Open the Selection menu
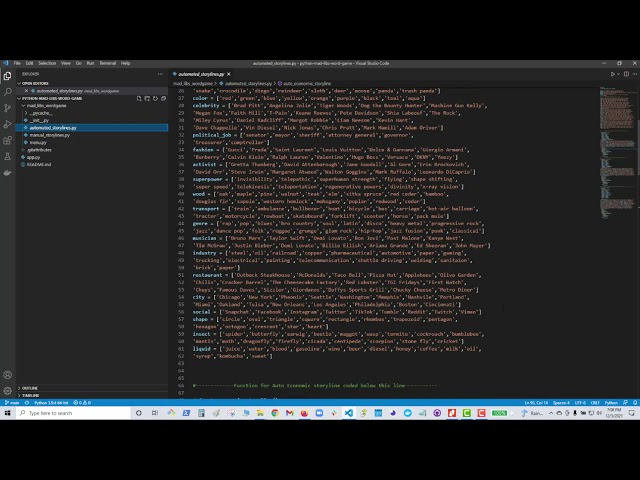 [x=47, y=63]
